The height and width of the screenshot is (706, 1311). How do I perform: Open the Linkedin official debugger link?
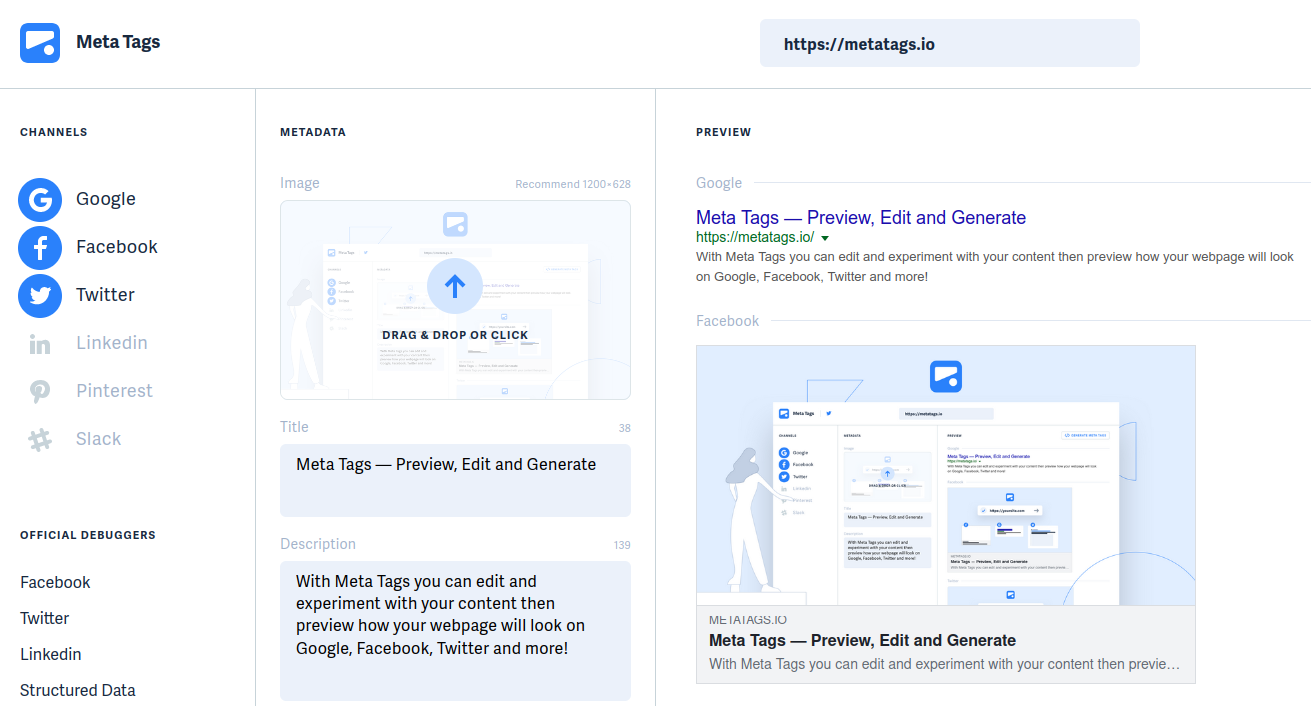pyautogui.click(x=51, y=654)
